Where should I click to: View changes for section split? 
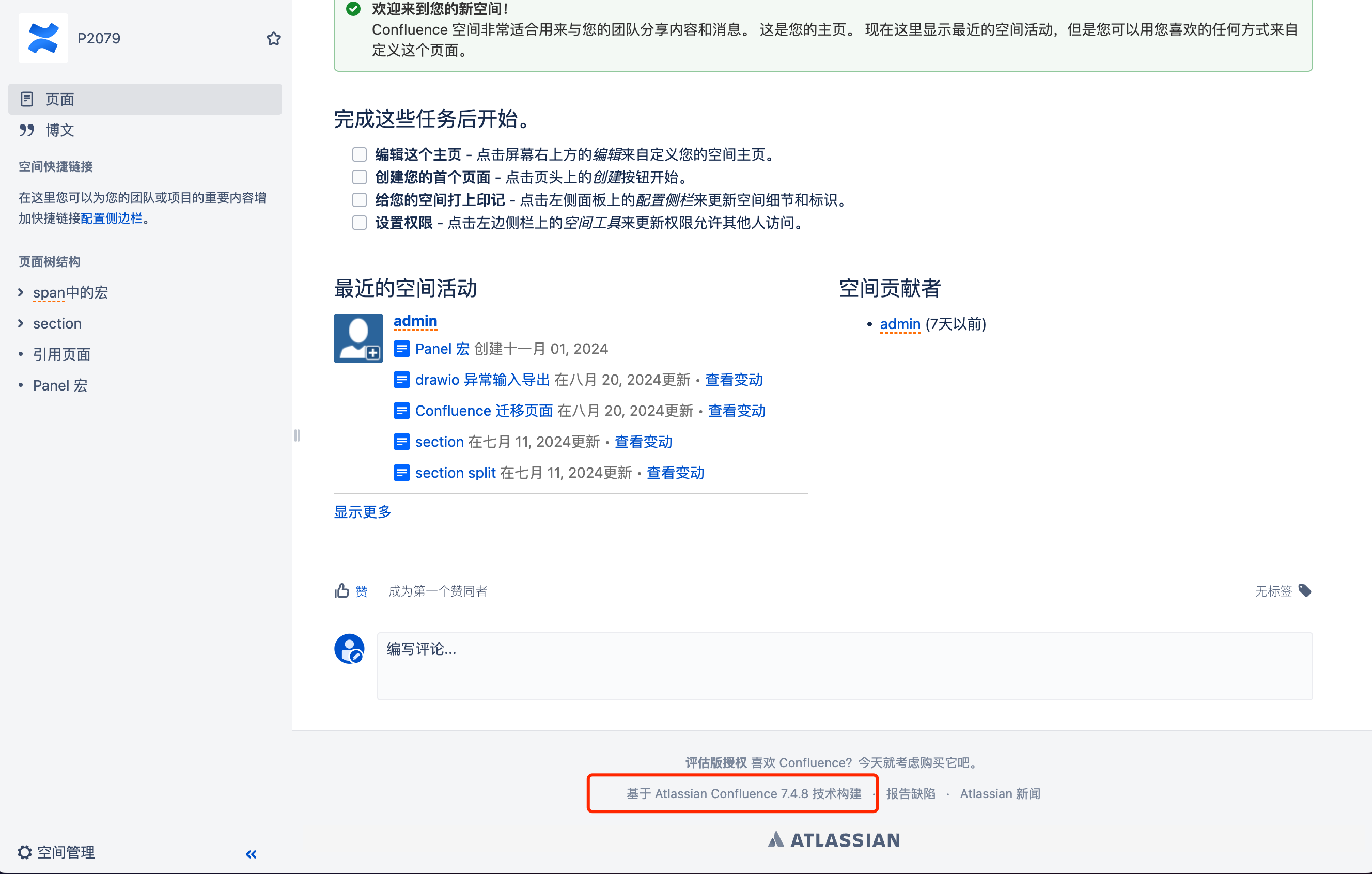[675, 473]
